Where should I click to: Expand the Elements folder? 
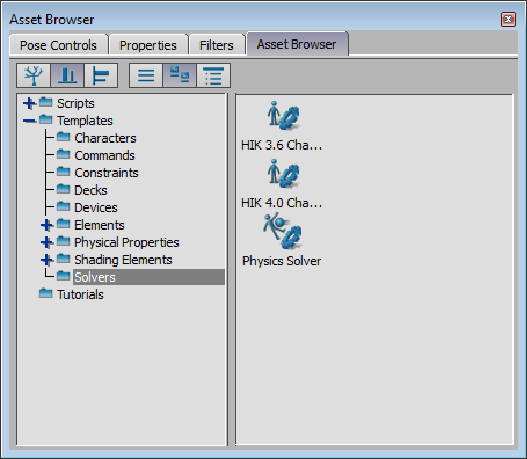(x=47, y=225)
